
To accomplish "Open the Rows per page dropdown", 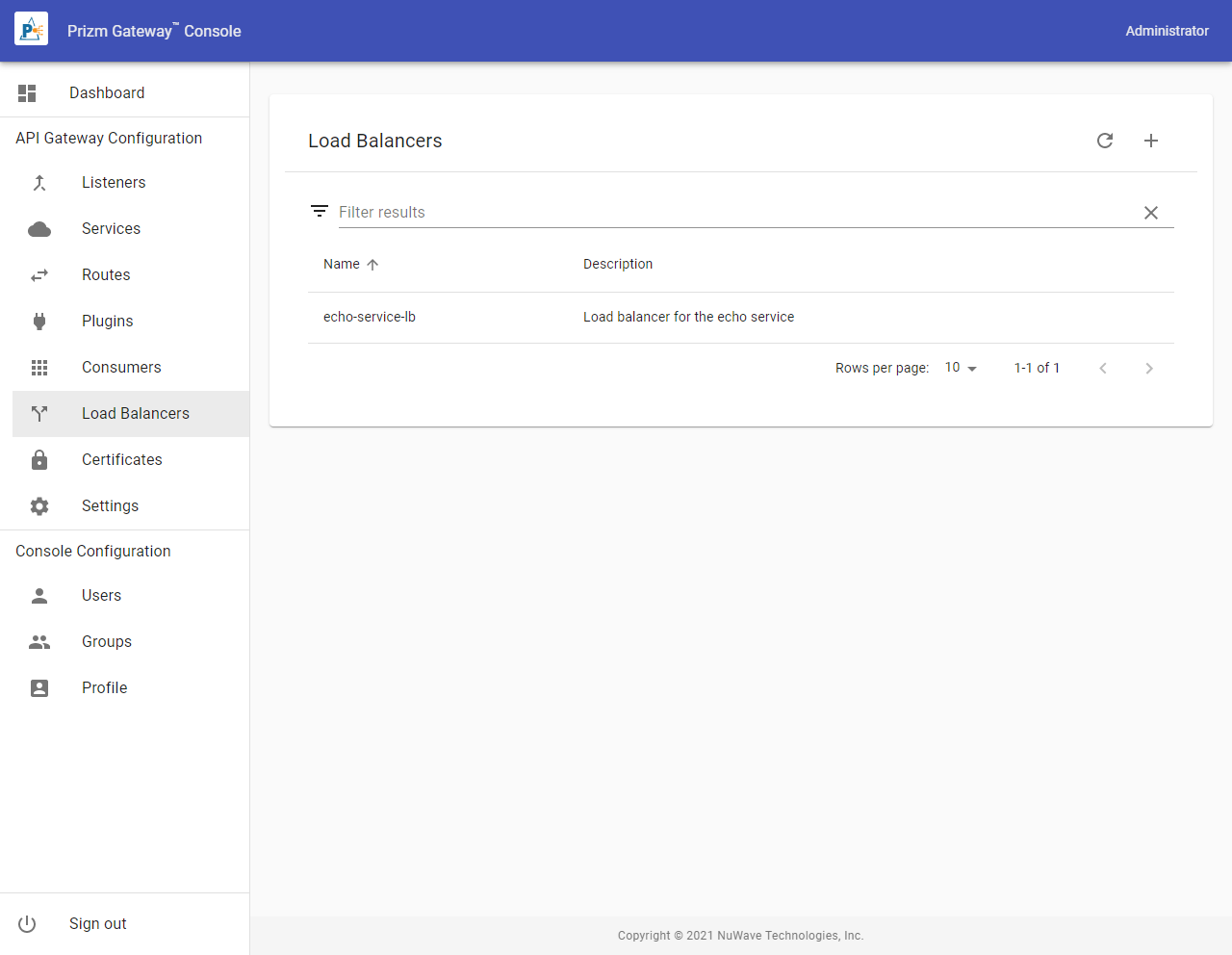I will 961,368.
